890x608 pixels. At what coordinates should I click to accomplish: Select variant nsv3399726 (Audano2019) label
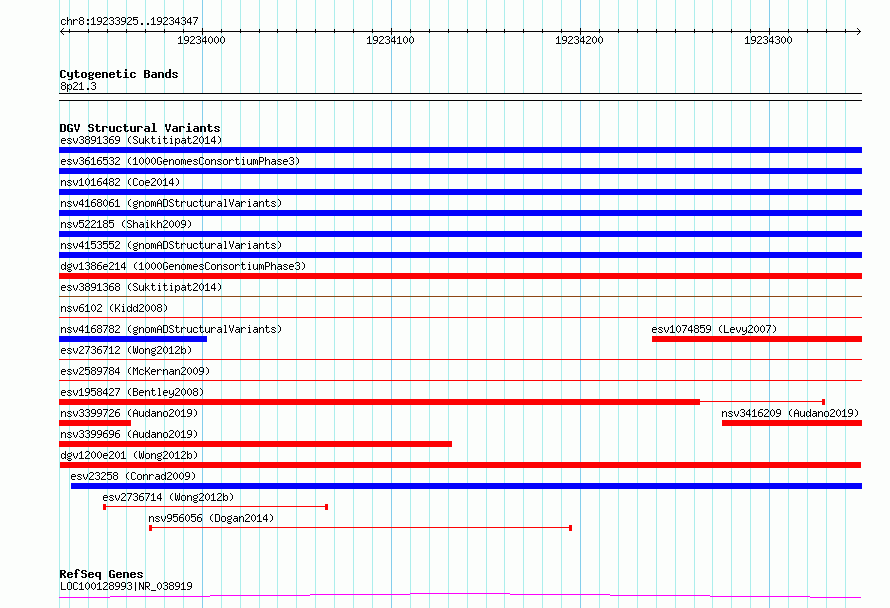coord(129,413)
